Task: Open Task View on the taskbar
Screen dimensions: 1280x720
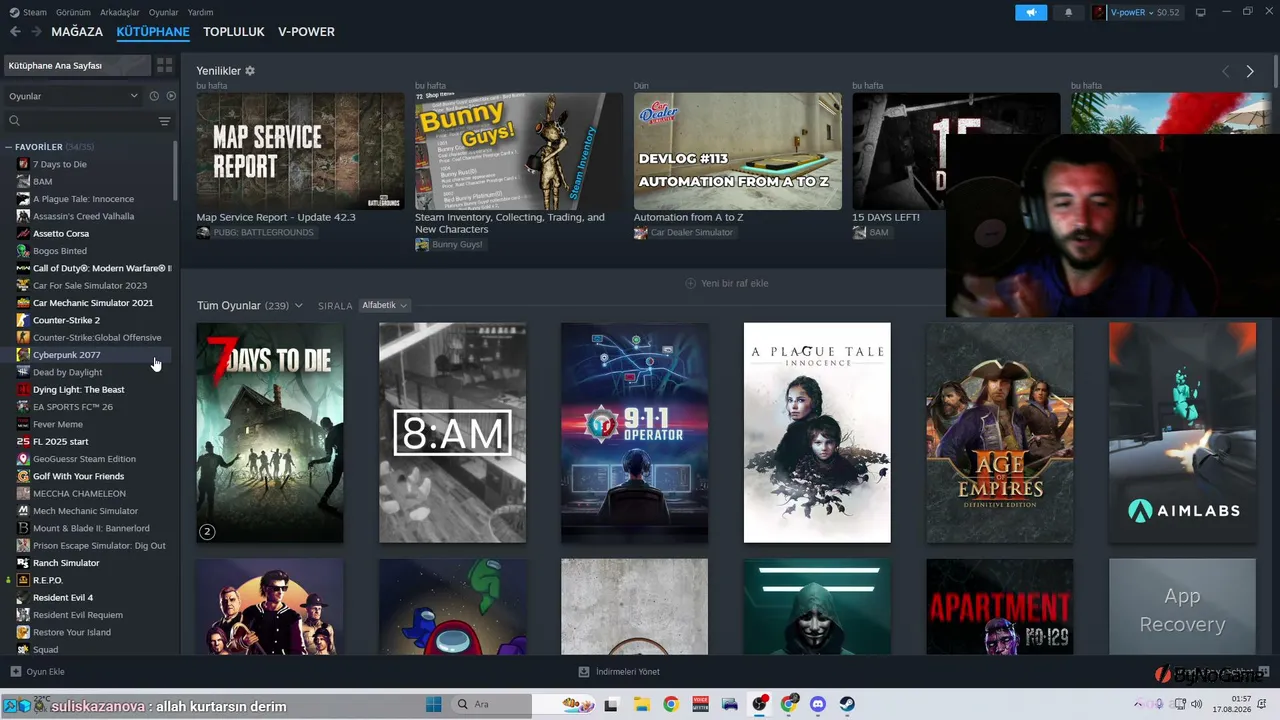Action: click(x=611, y=704)
